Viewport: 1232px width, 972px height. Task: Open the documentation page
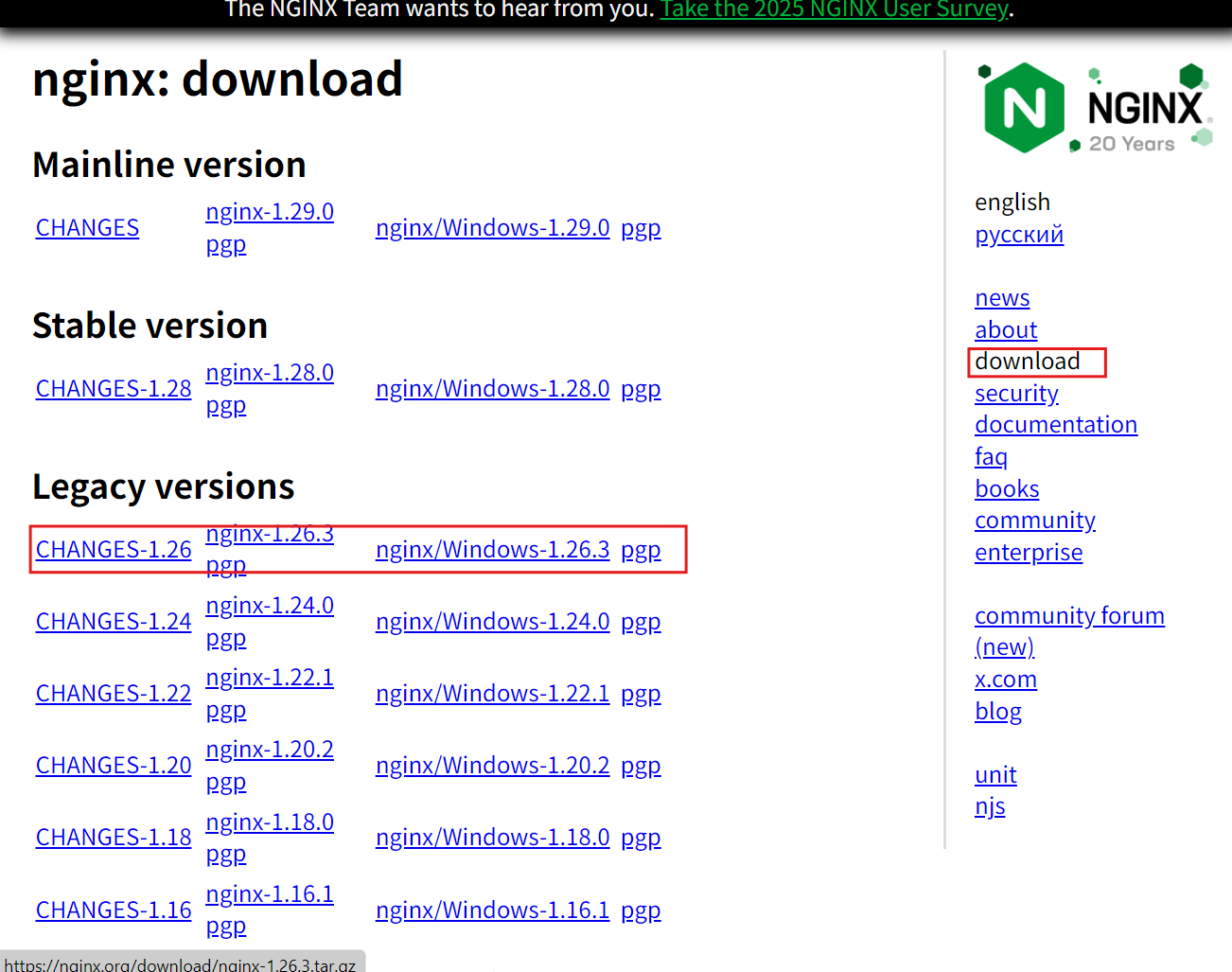tap(1056, 425)
